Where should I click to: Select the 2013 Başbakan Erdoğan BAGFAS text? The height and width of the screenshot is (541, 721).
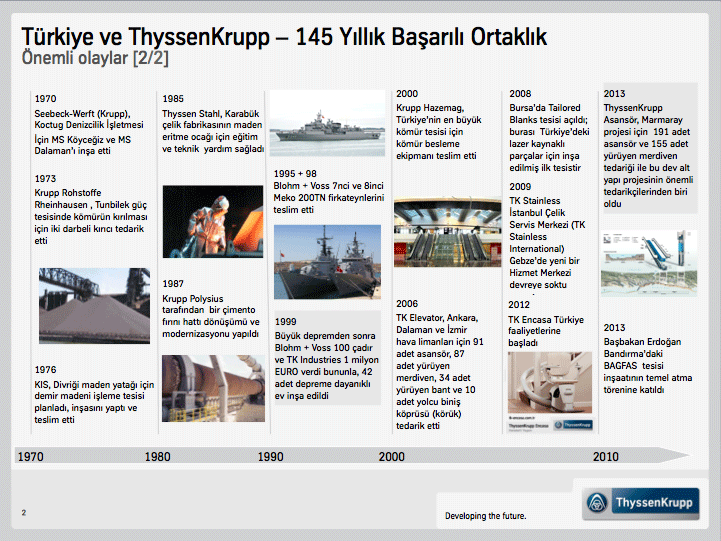tap(648, 359)
